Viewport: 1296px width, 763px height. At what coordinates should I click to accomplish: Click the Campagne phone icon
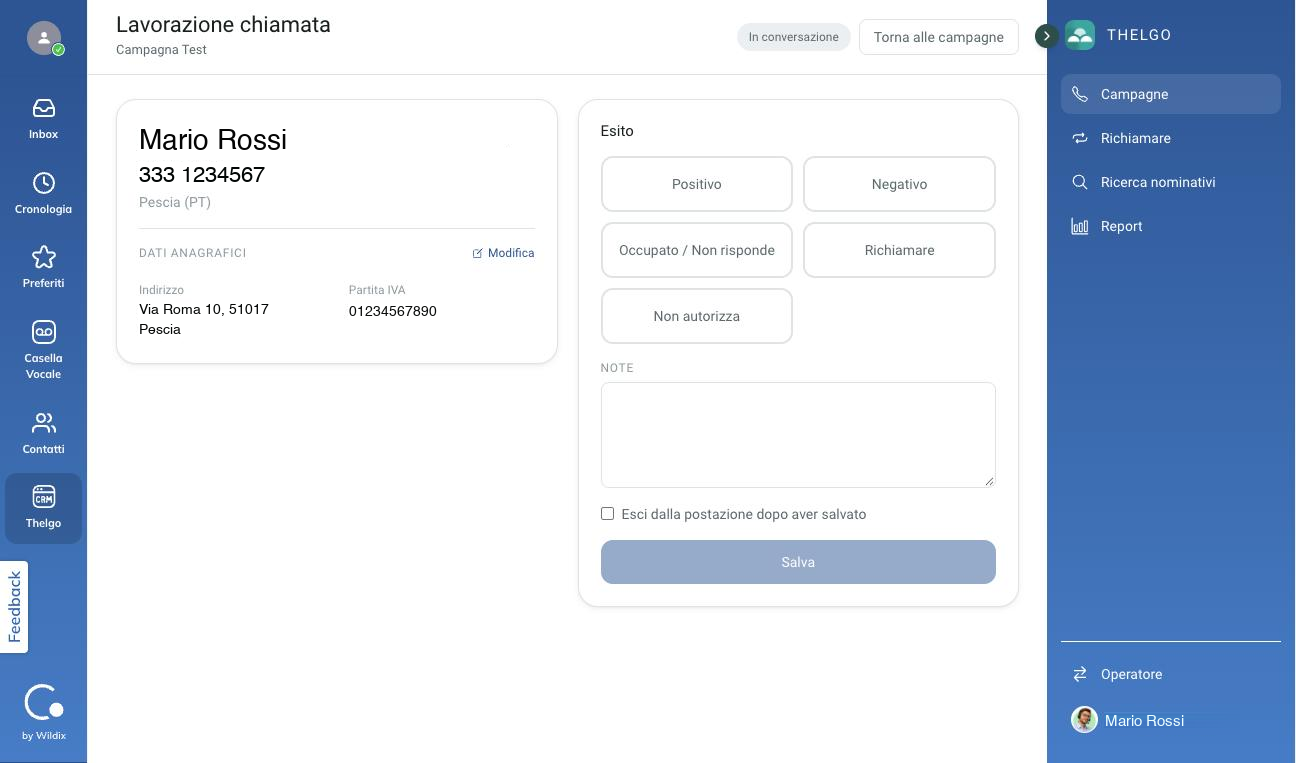pyautogui.click(x=1080, y=94)
